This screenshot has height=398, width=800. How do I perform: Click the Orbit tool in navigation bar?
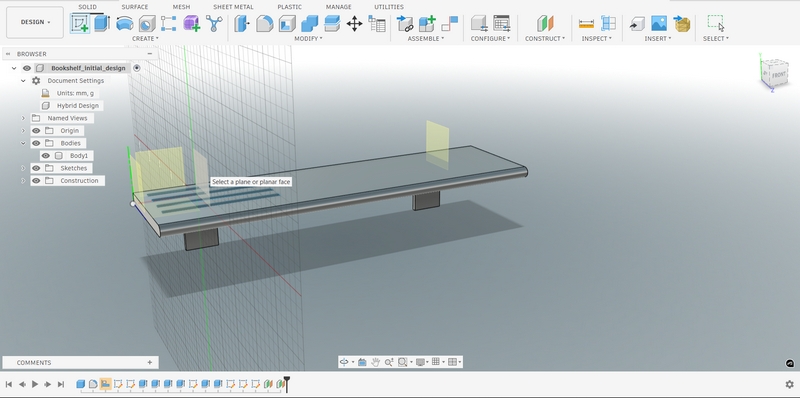tap(344, 362)
